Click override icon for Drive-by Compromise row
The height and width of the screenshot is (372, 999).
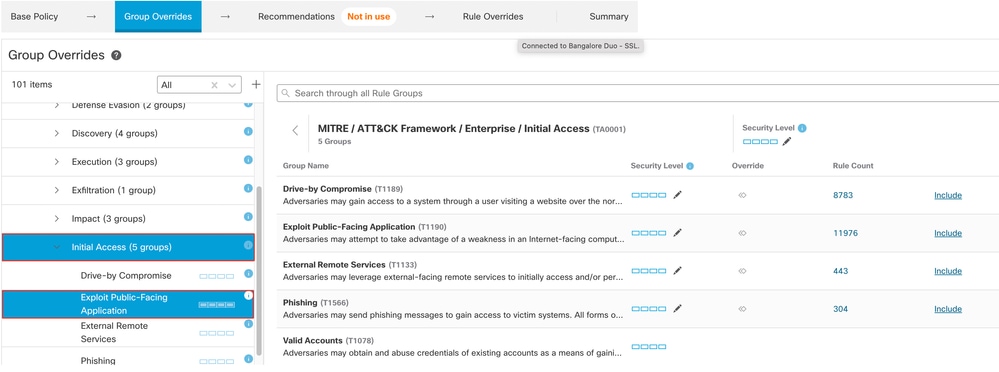click(742, 195)
